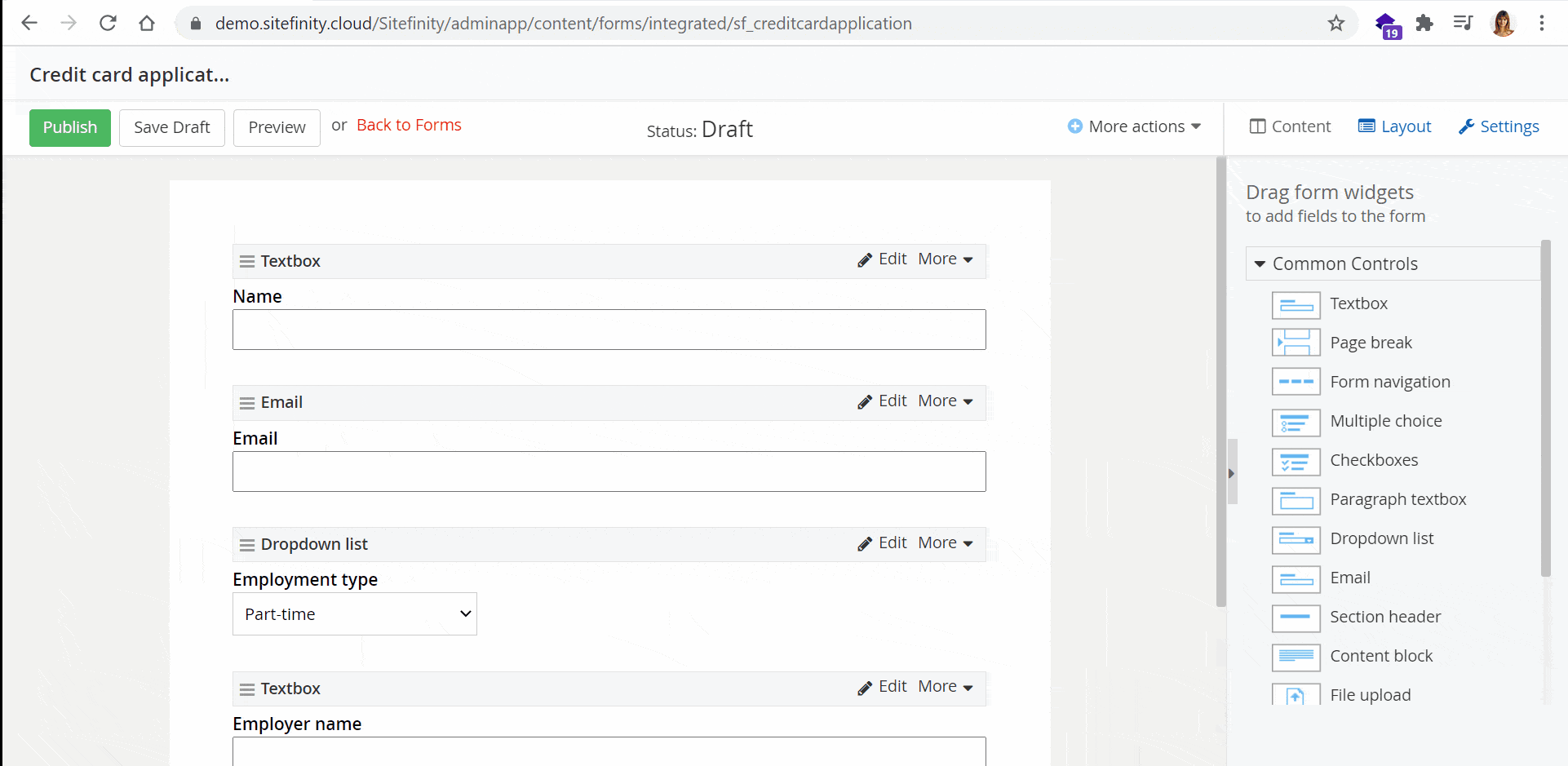The height and width of the screenshot is (766, 1568).
Task: Choose the Multiple choice widget icon
Action: pos(1296,423)
